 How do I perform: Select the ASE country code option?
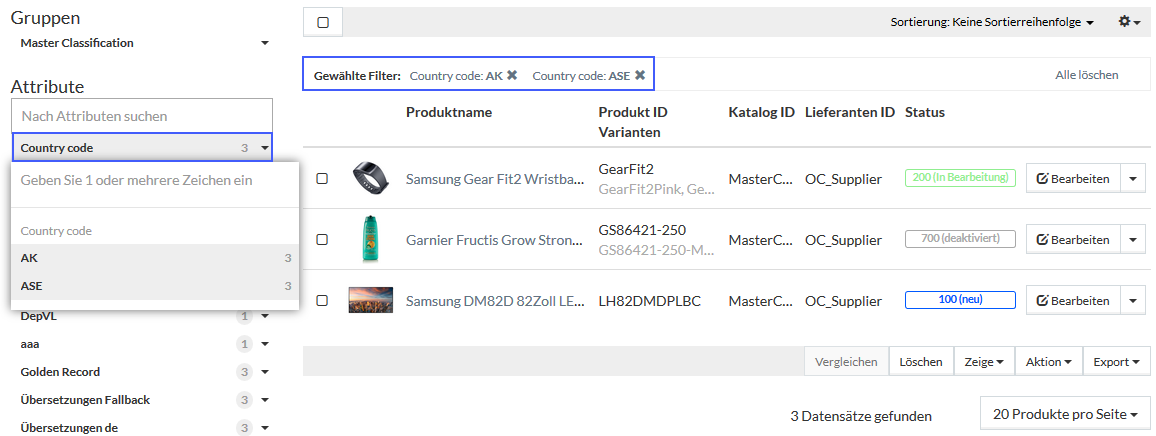tap(155, 286)
